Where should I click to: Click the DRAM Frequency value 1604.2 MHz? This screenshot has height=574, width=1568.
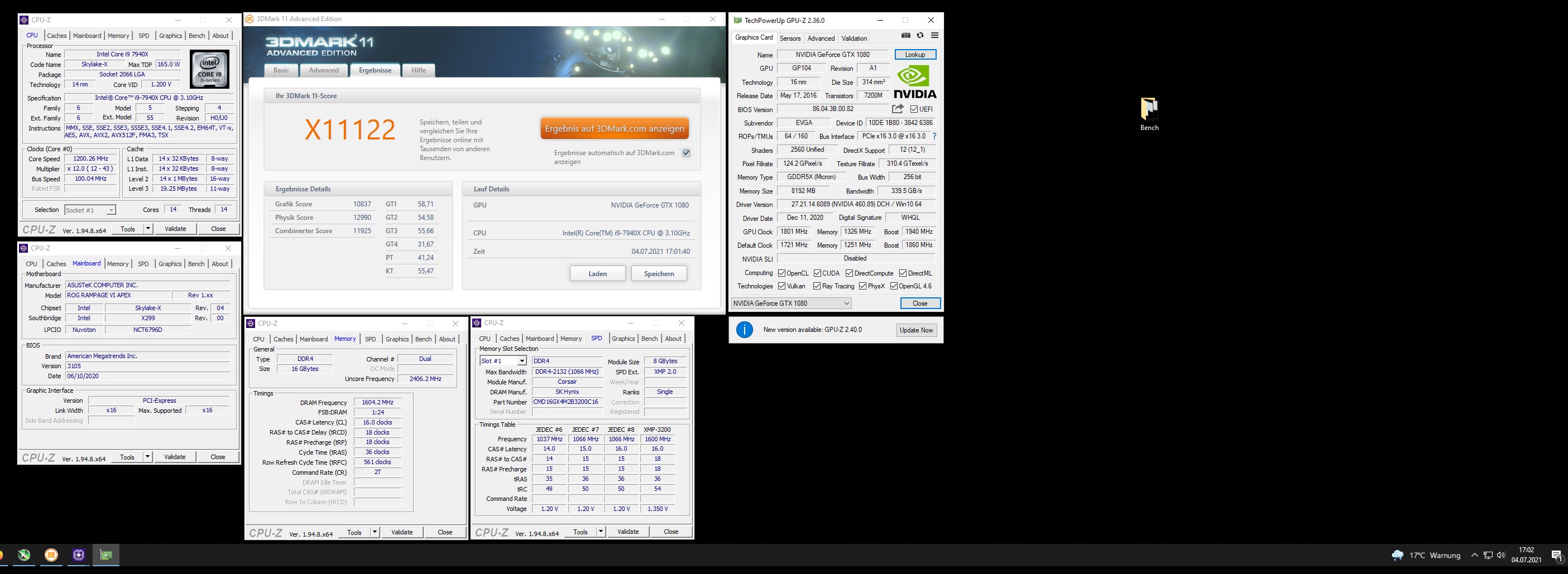[x=377, y=403]
